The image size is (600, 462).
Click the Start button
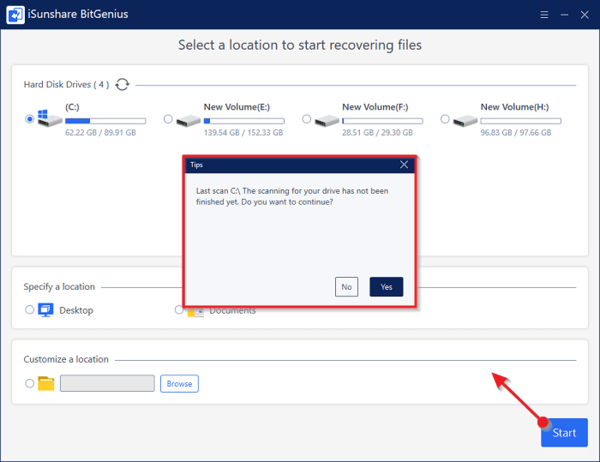click(x=564, y=433)
